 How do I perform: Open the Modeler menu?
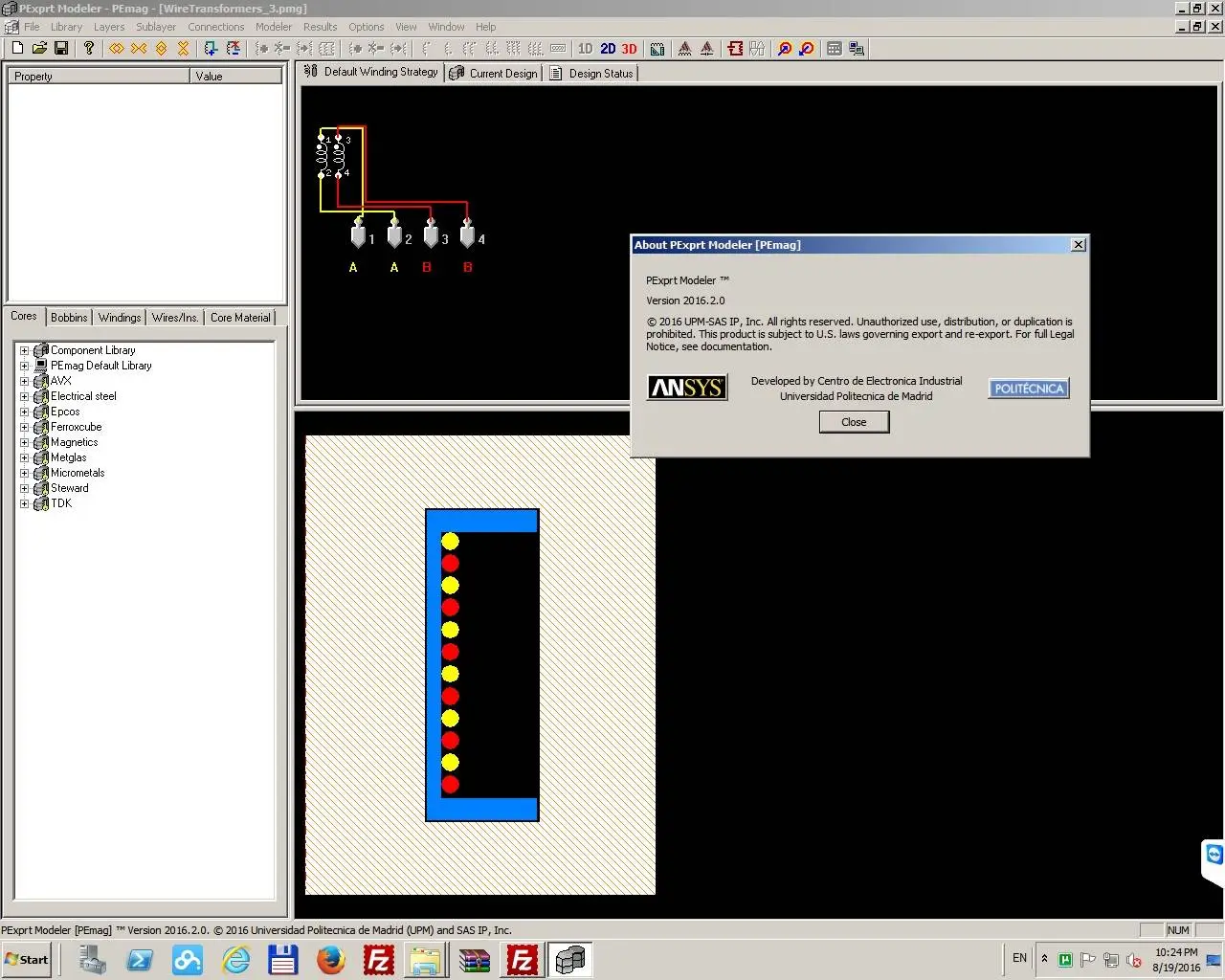274,27
